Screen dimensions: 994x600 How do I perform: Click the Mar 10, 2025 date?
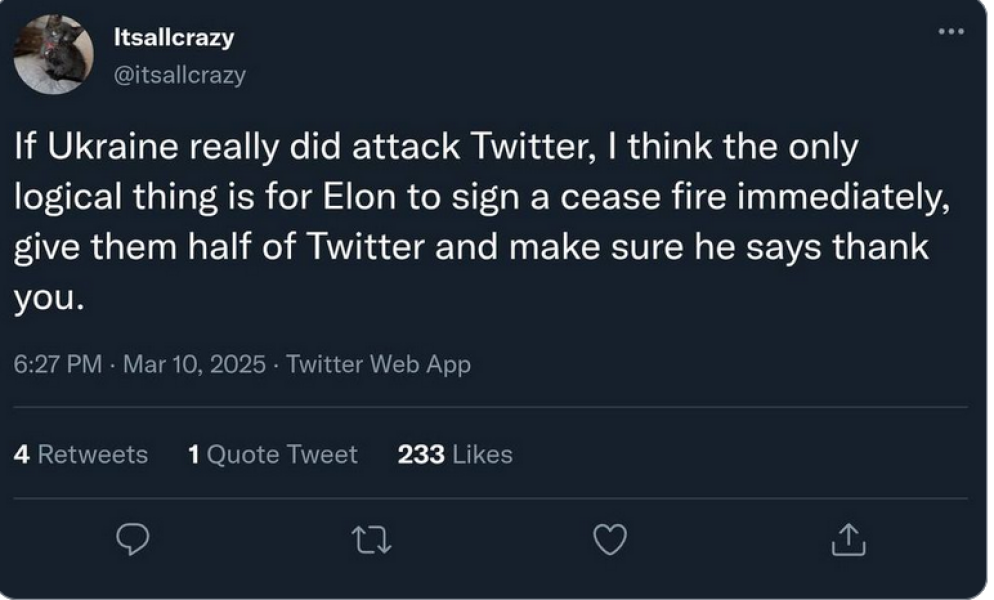click(x=194, y=365)
